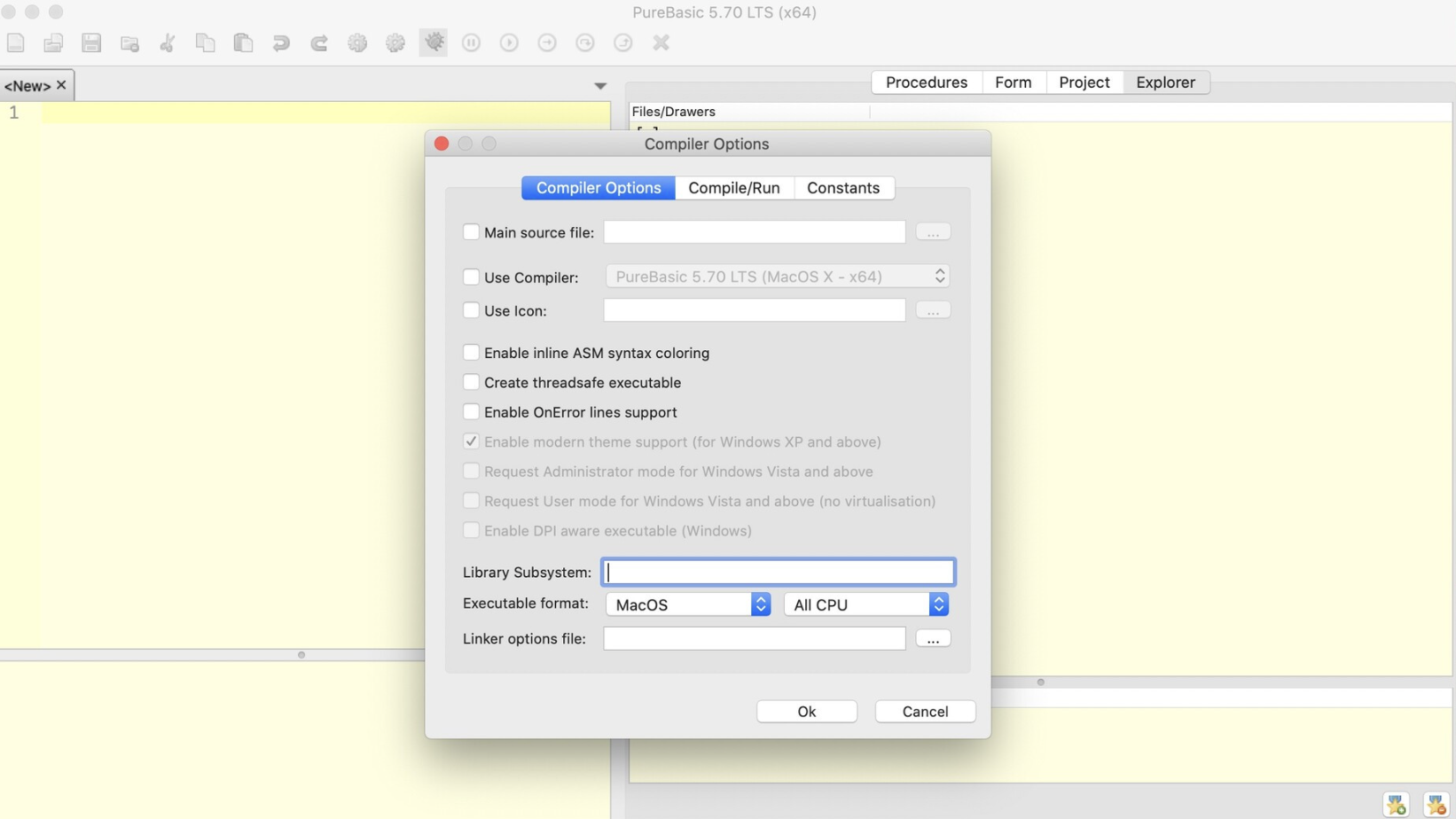
Task: Open the Constants tab
Action: pos(842,188)
